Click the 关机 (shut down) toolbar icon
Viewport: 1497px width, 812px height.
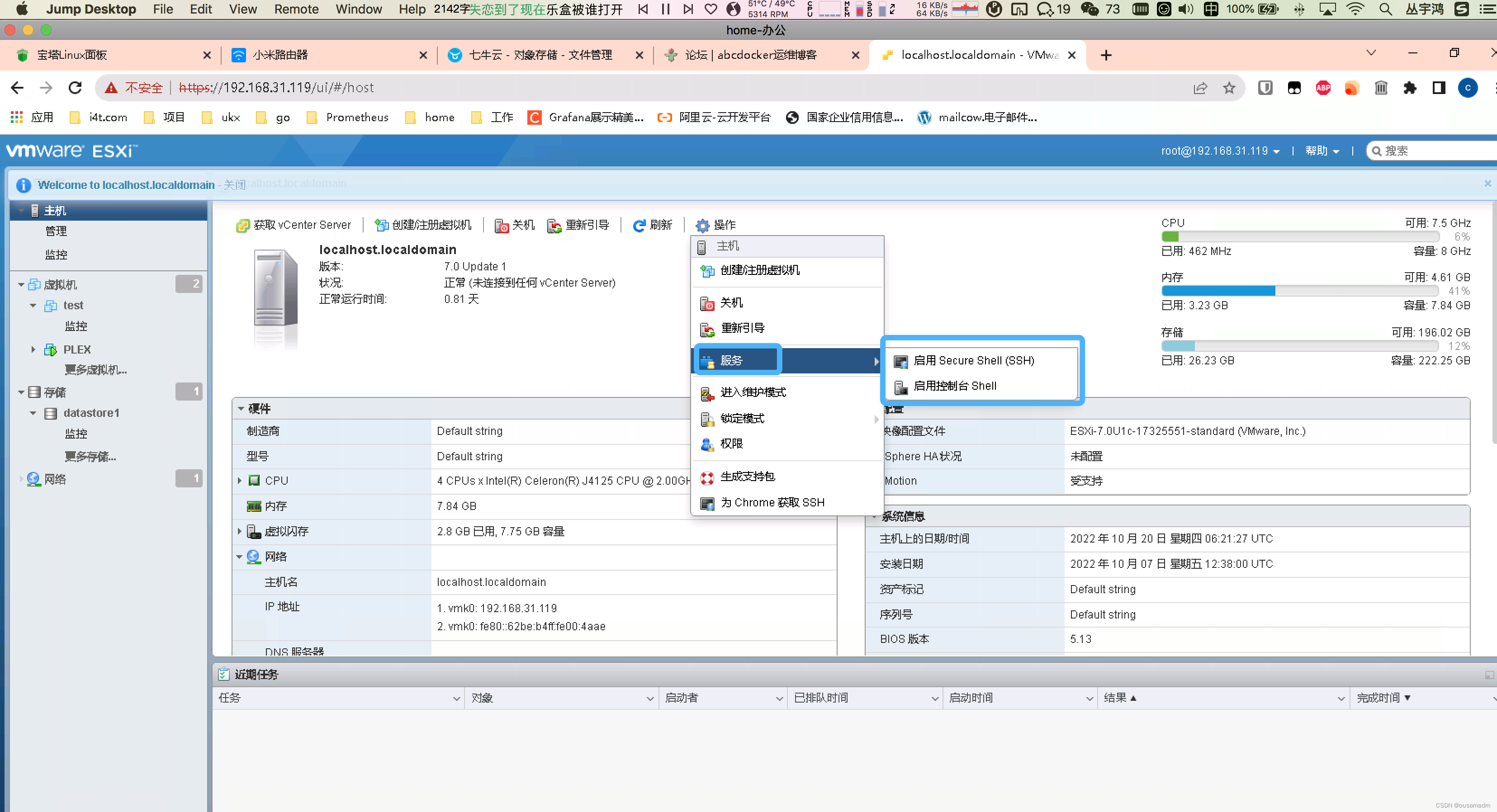click(502, 225)
